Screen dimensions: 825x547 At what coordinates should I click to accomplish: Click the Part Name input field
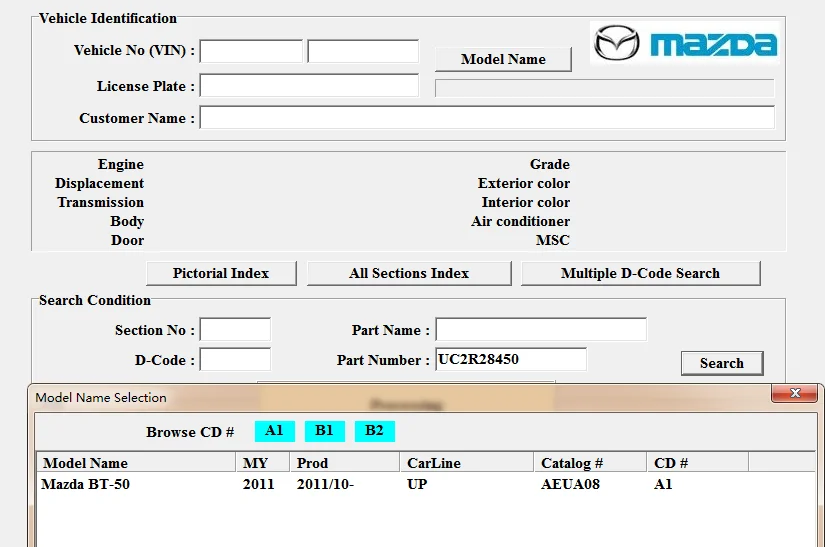(x=540, y=330)
